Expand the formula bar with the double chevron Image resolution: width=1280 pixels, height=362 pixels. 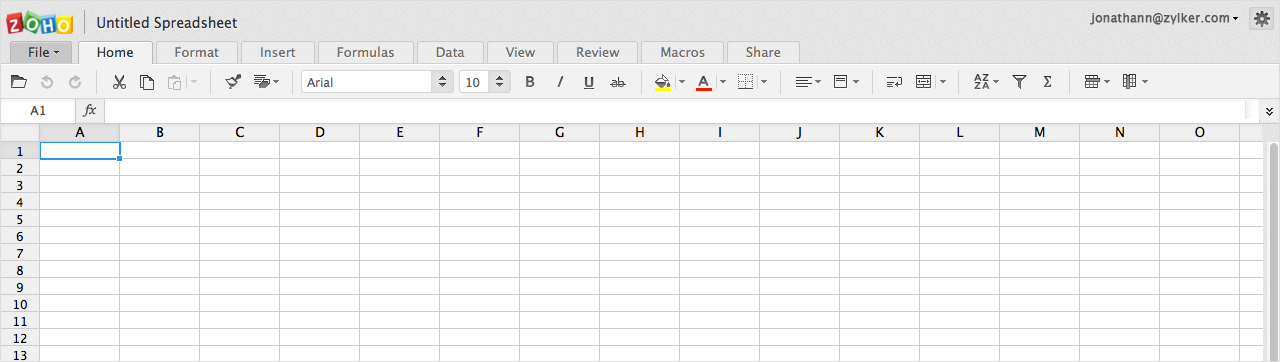[x=1269, y=111]
